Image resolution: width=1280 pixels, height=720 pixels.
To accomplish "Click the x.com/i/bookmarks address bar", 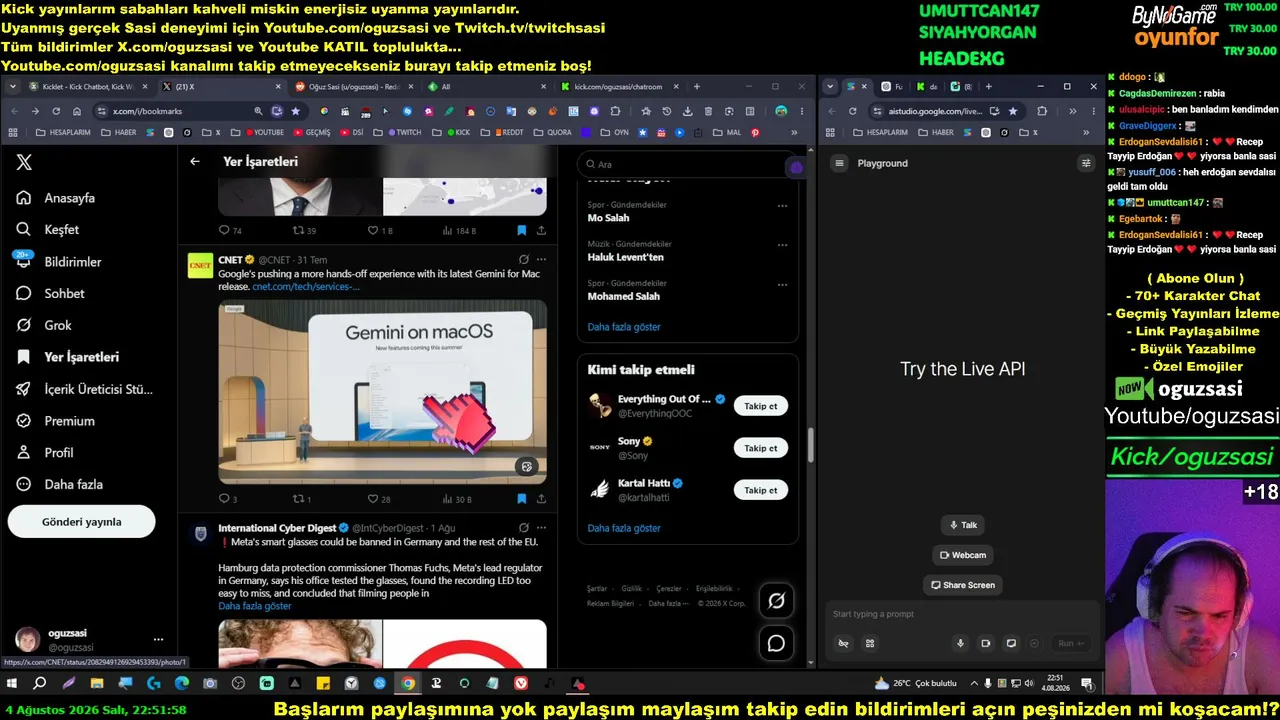I will click(180, 111).
